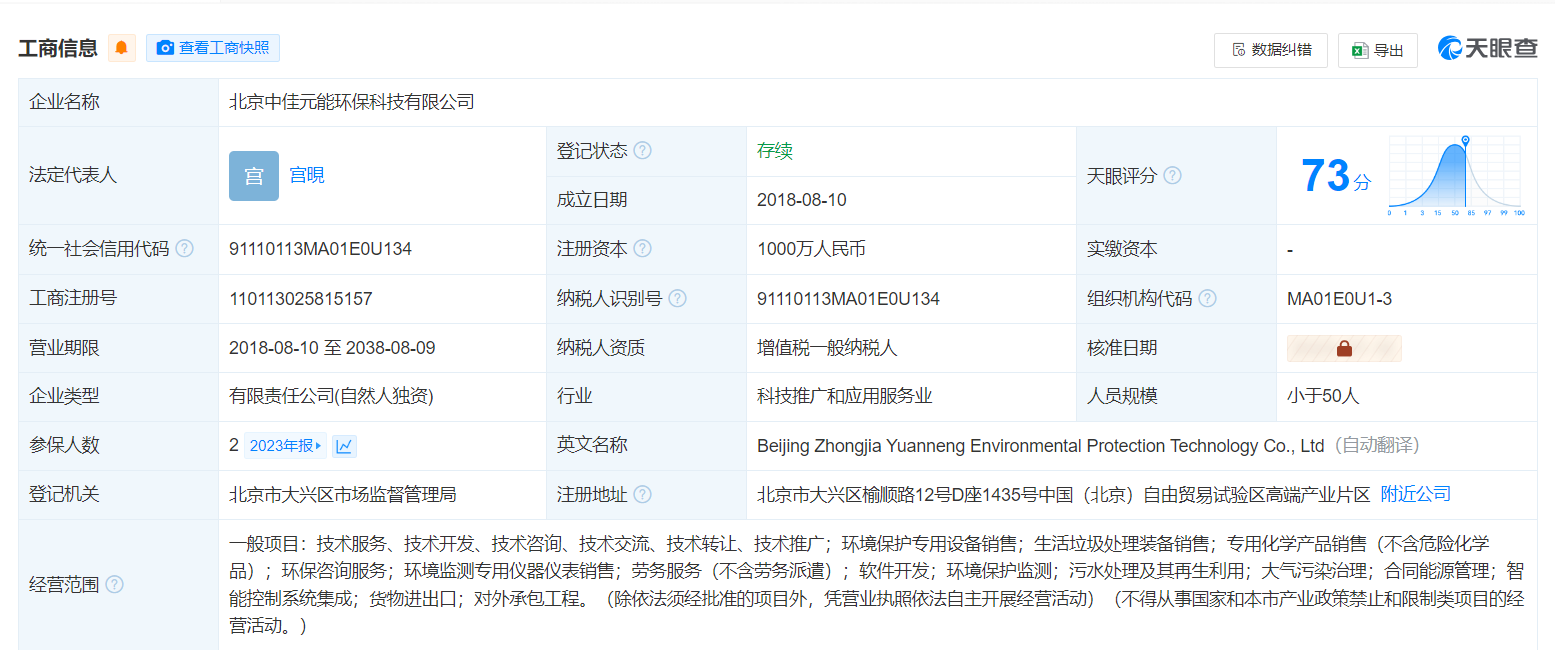Screen dimensions: 1555x650
Task: Open legal representative 宫晛 link
Action: [x=307, y=175]
